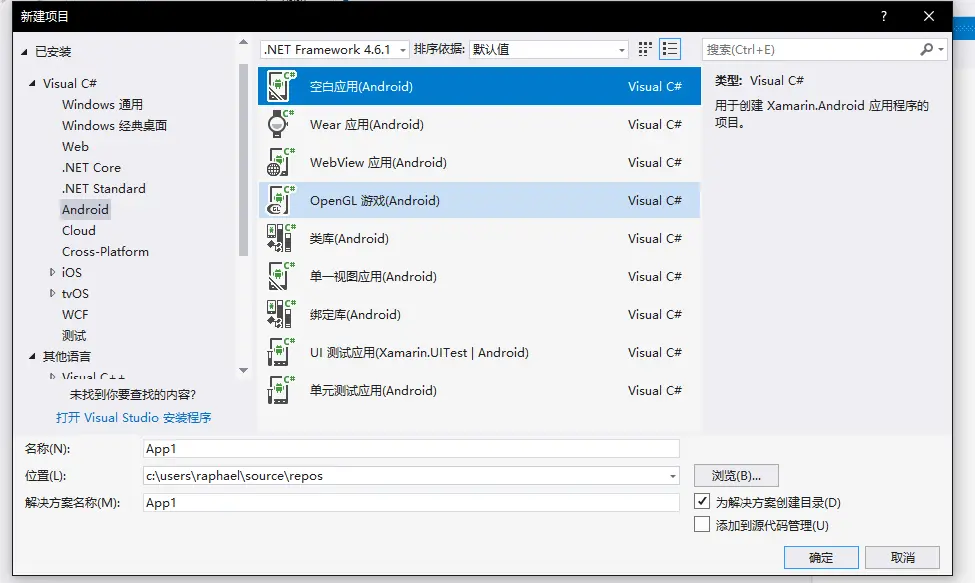The width and height of the screenshot is (975, 583).
Task: Expand the tvOS tree node
Action: click(52, 293)
